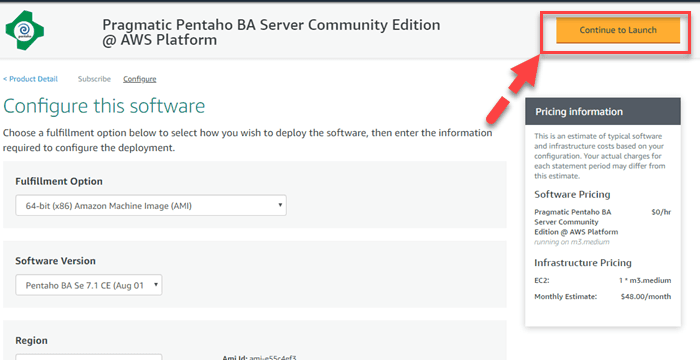Click the Fulfillment Option label
The height and width of the screenshot is (360, 700).
click(x=59, y=181)
